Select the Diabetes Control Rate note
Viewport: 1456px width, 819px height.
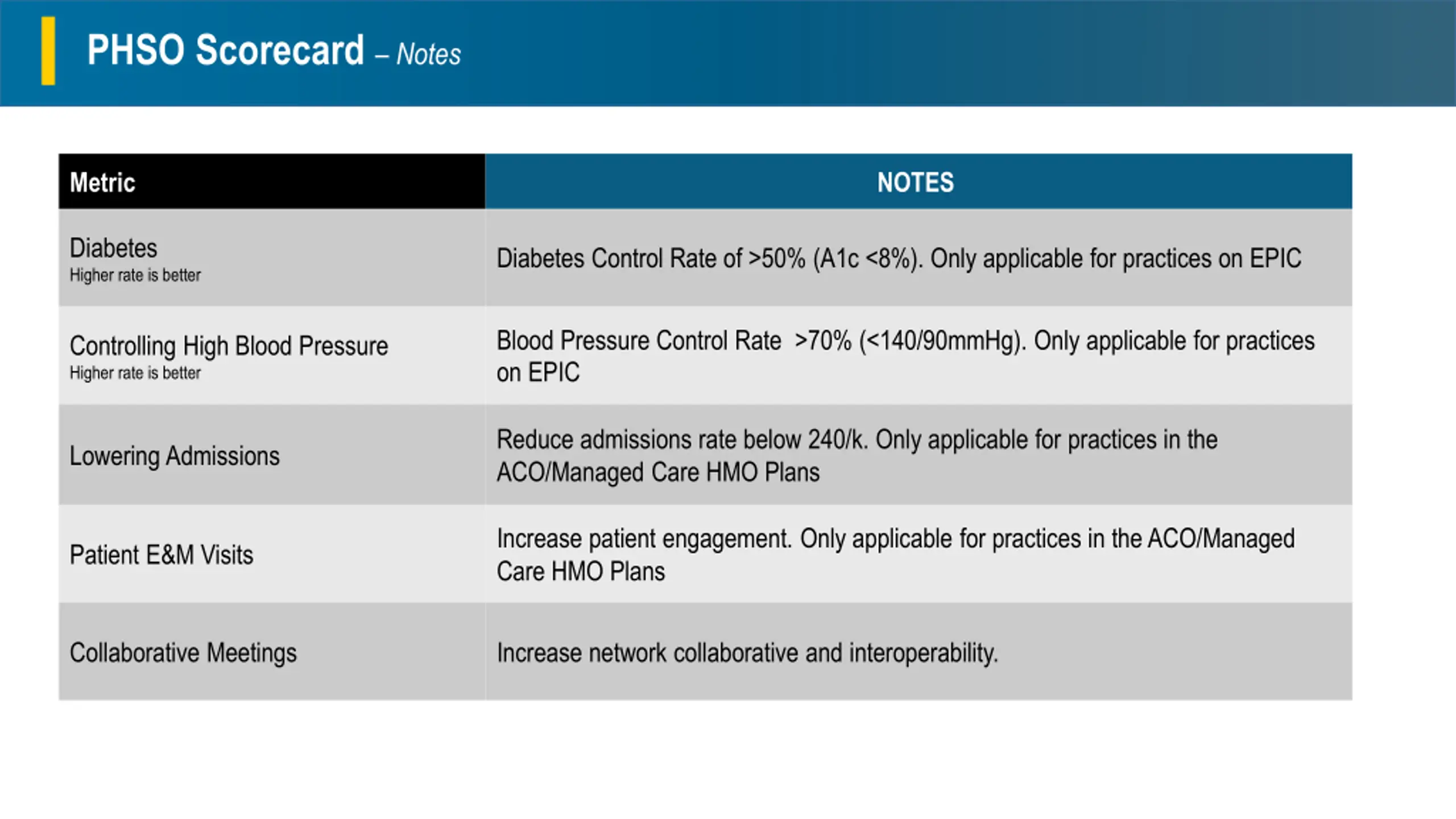pyautogui.click(x=899, y=259)
